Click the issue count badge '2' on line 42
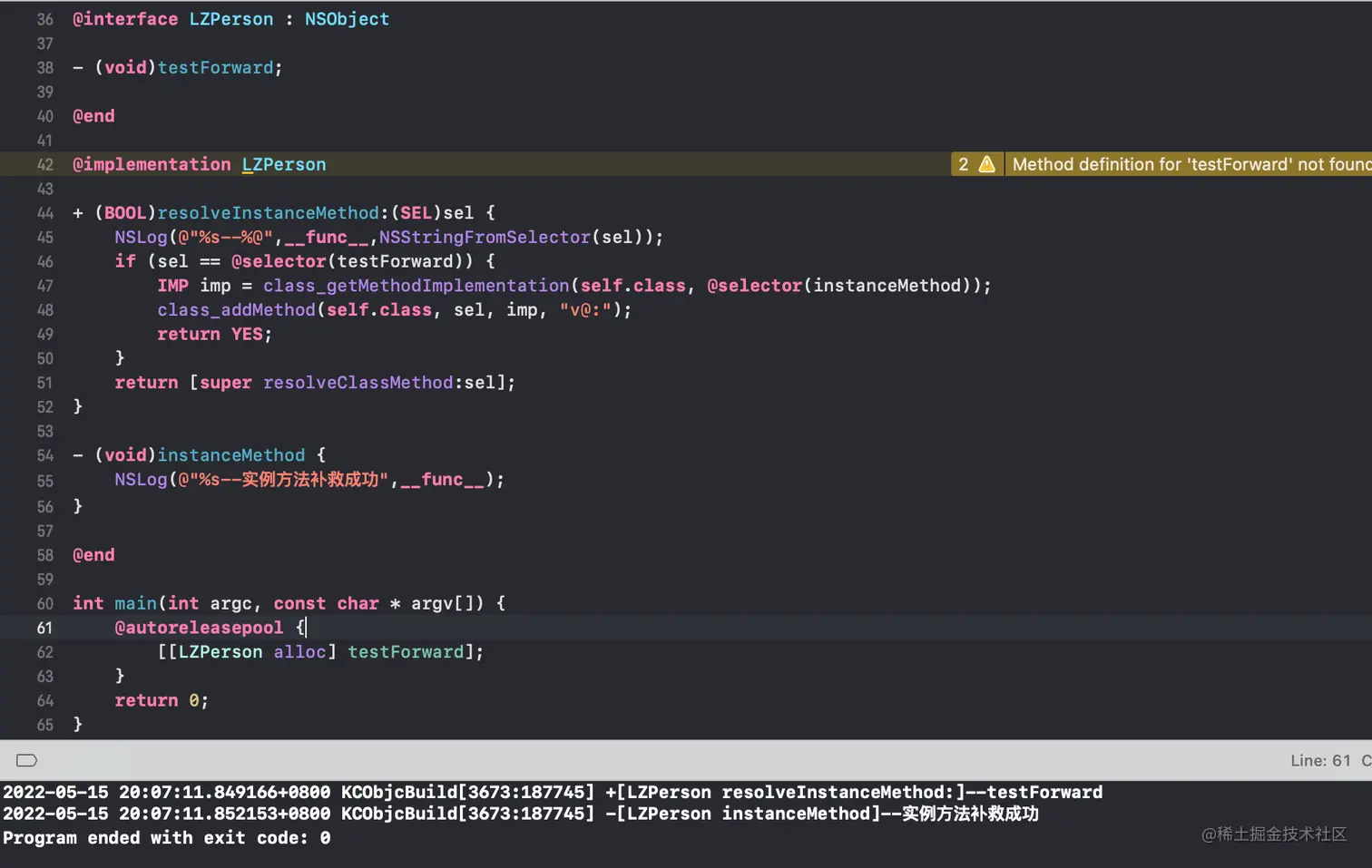 pos(964,164)
